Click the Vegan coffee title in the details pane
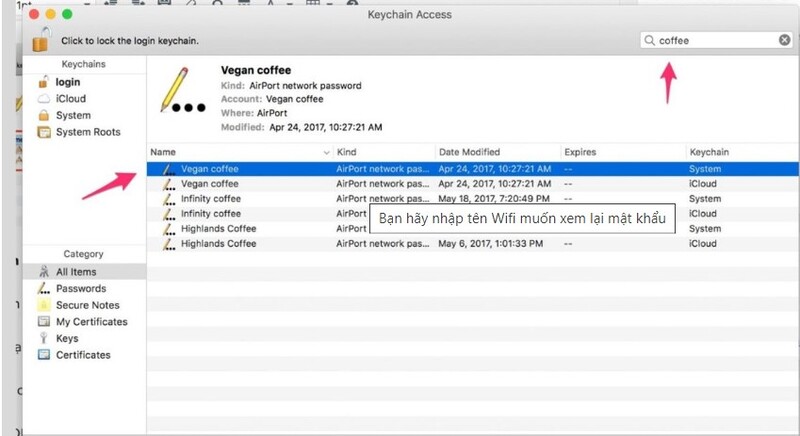This screenshot has height=436, width=800. pyautogui.click(x=256, y=70)
